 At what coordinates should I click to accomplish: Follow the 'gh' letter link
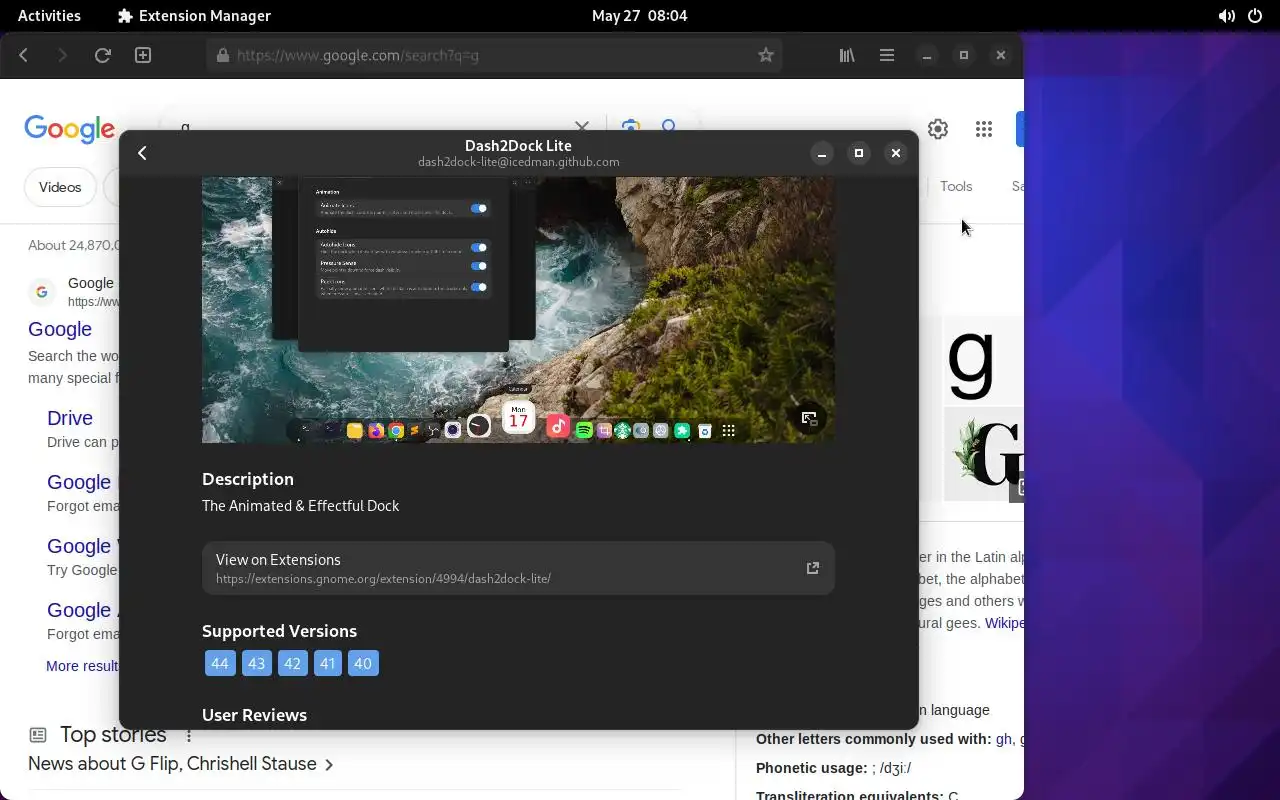click(x=1004, y=739)
